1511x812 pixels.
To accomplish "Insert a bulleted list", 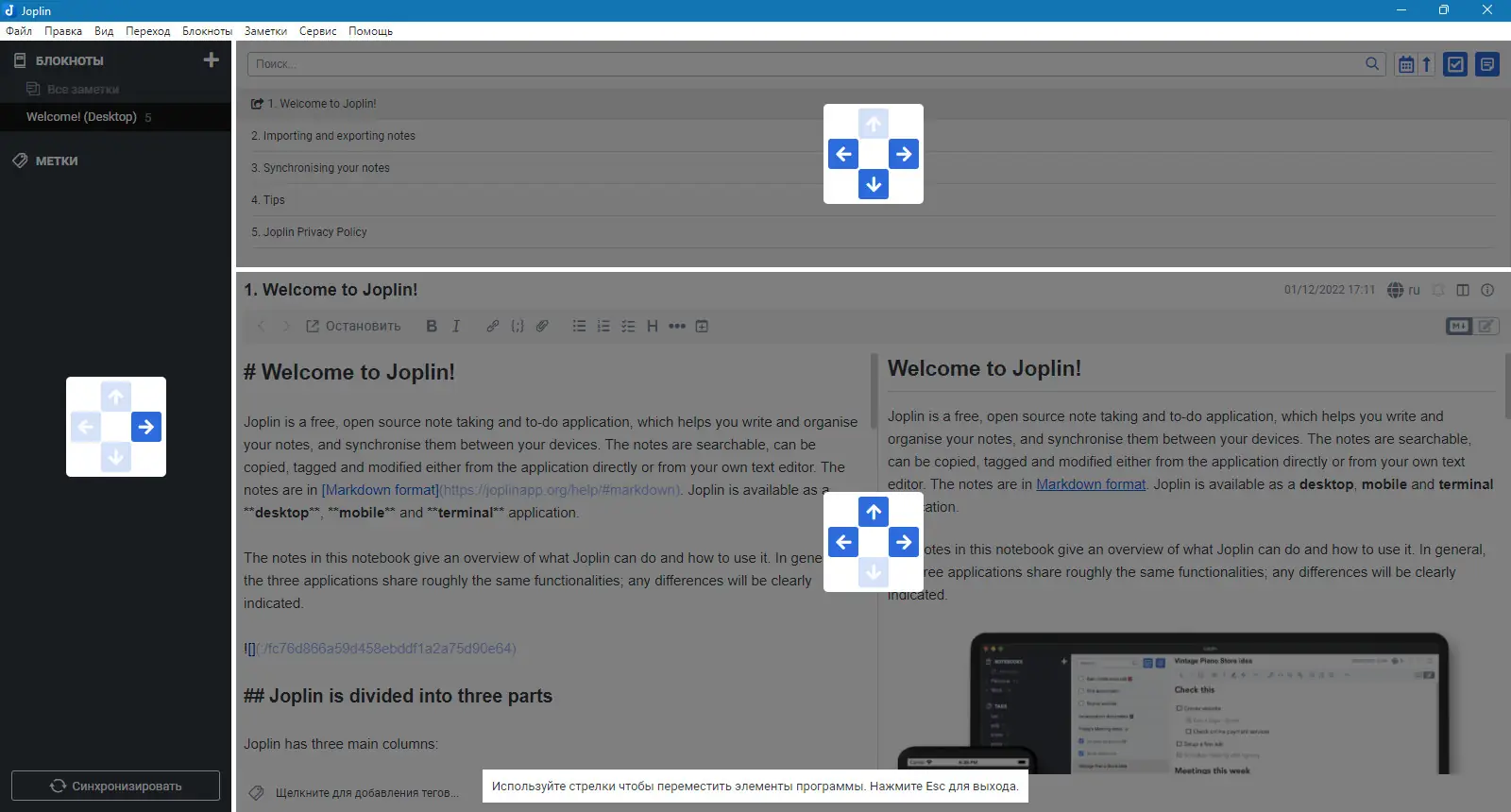I will 579,326.
